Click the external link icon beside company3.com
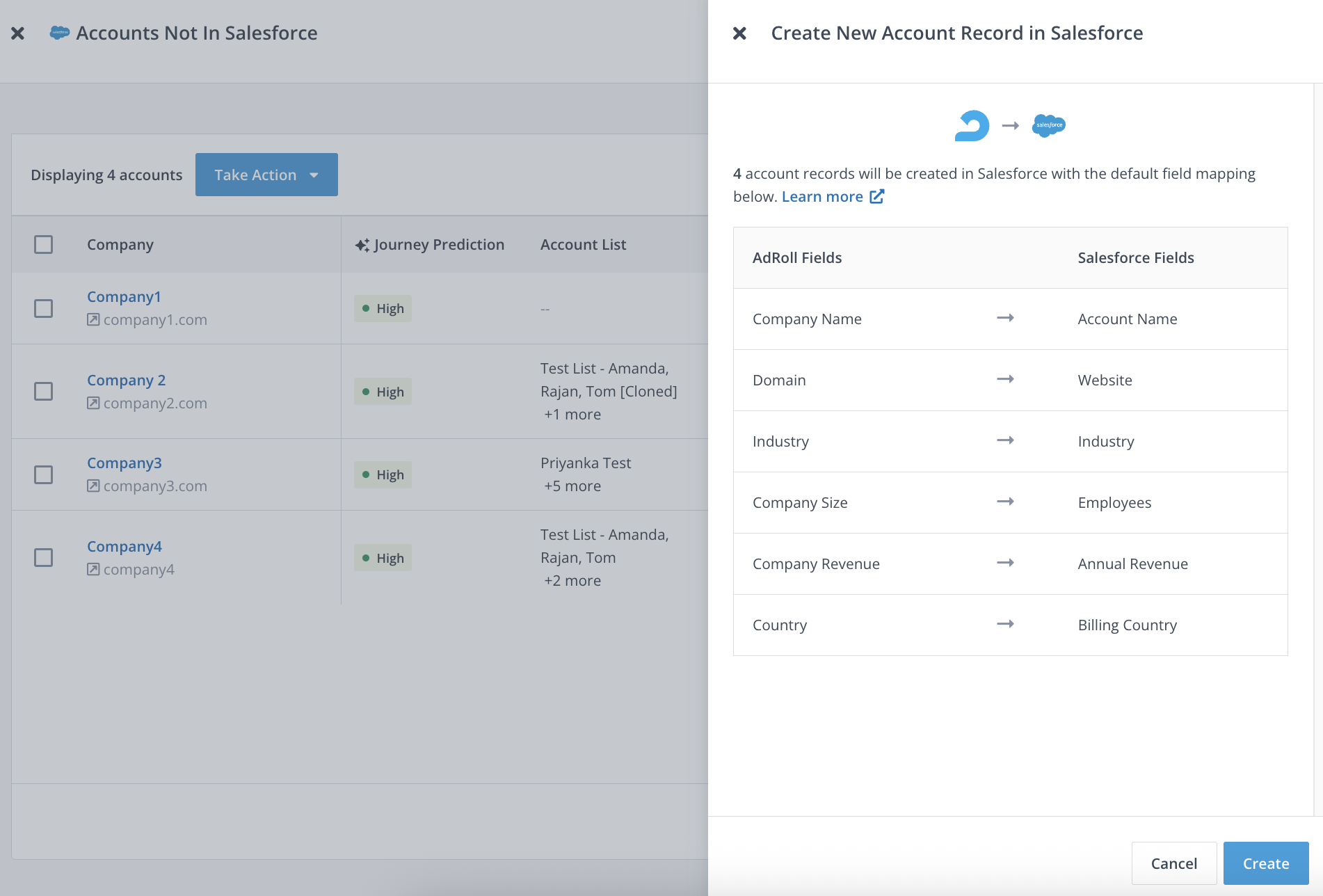The image size is (1323, 896). [93, 486]
